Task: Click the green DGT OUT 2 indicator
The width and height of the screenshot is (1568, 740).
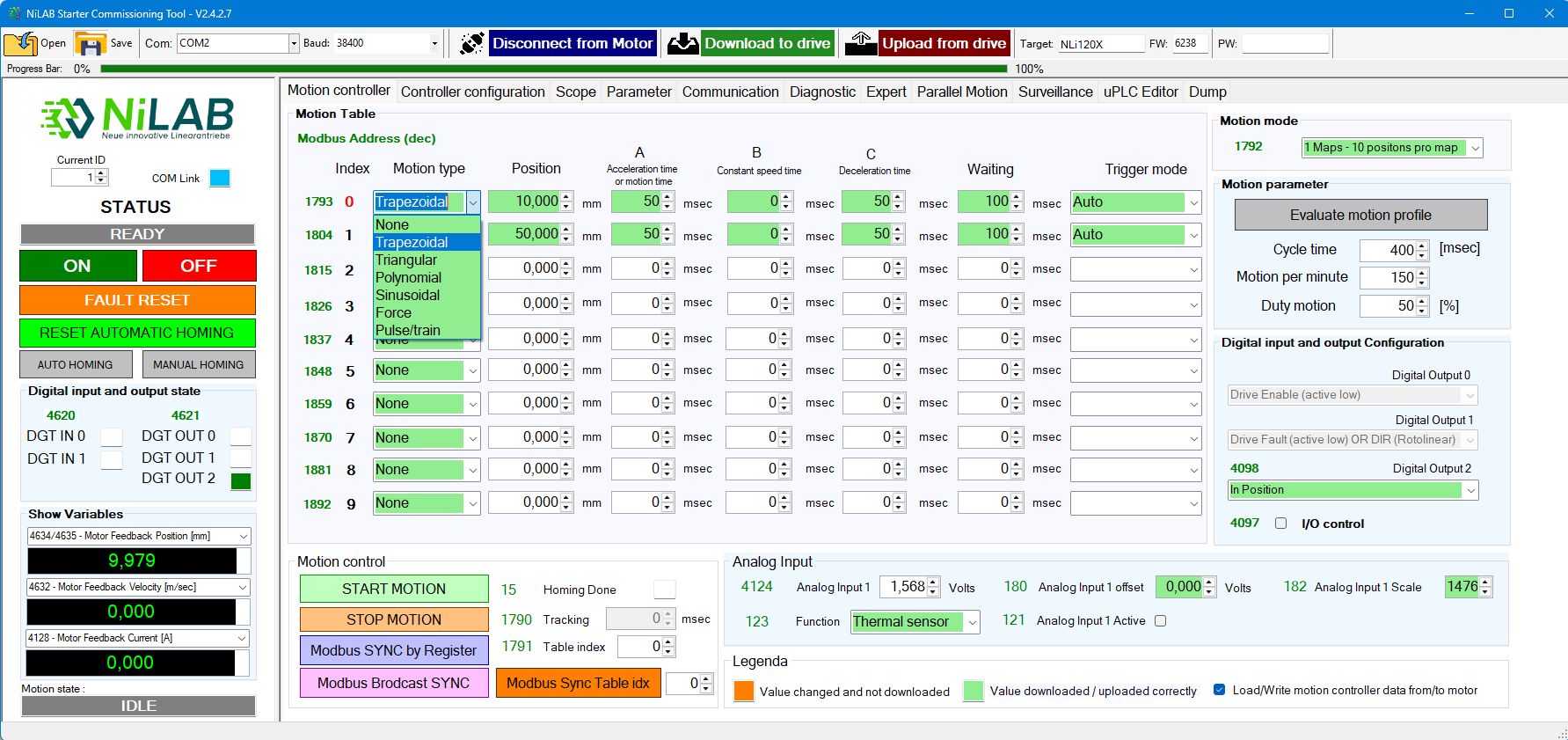Action: (240, 480)
